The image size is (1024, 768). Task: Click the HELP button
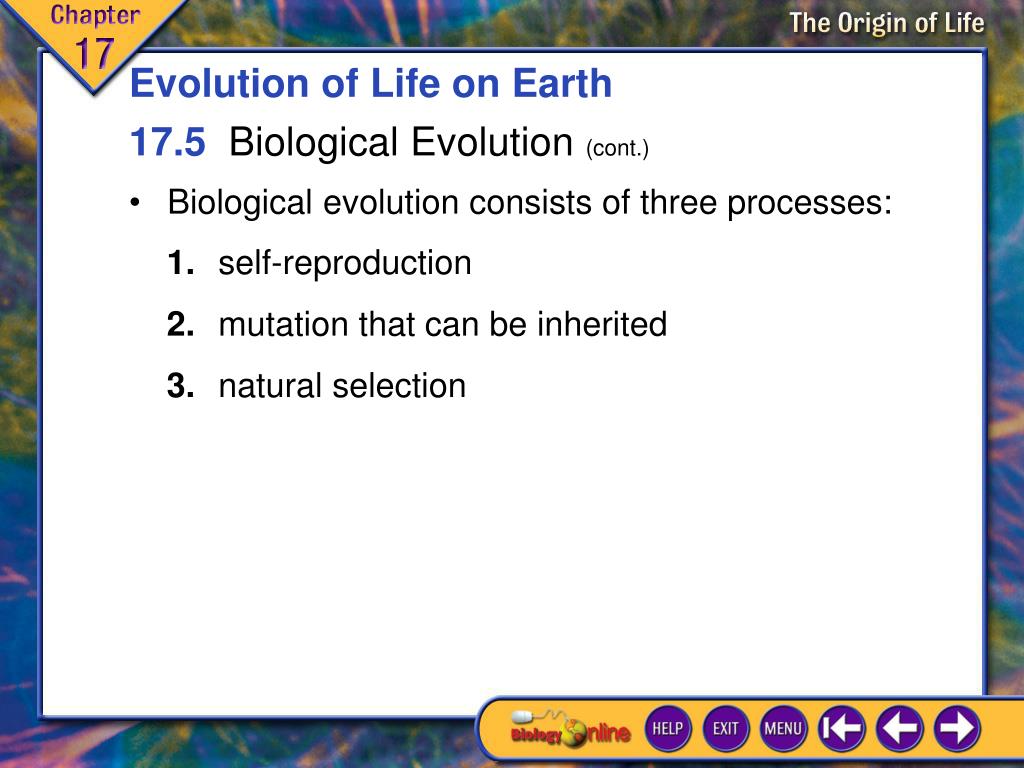pyautogui.click(x=667, y=728)
